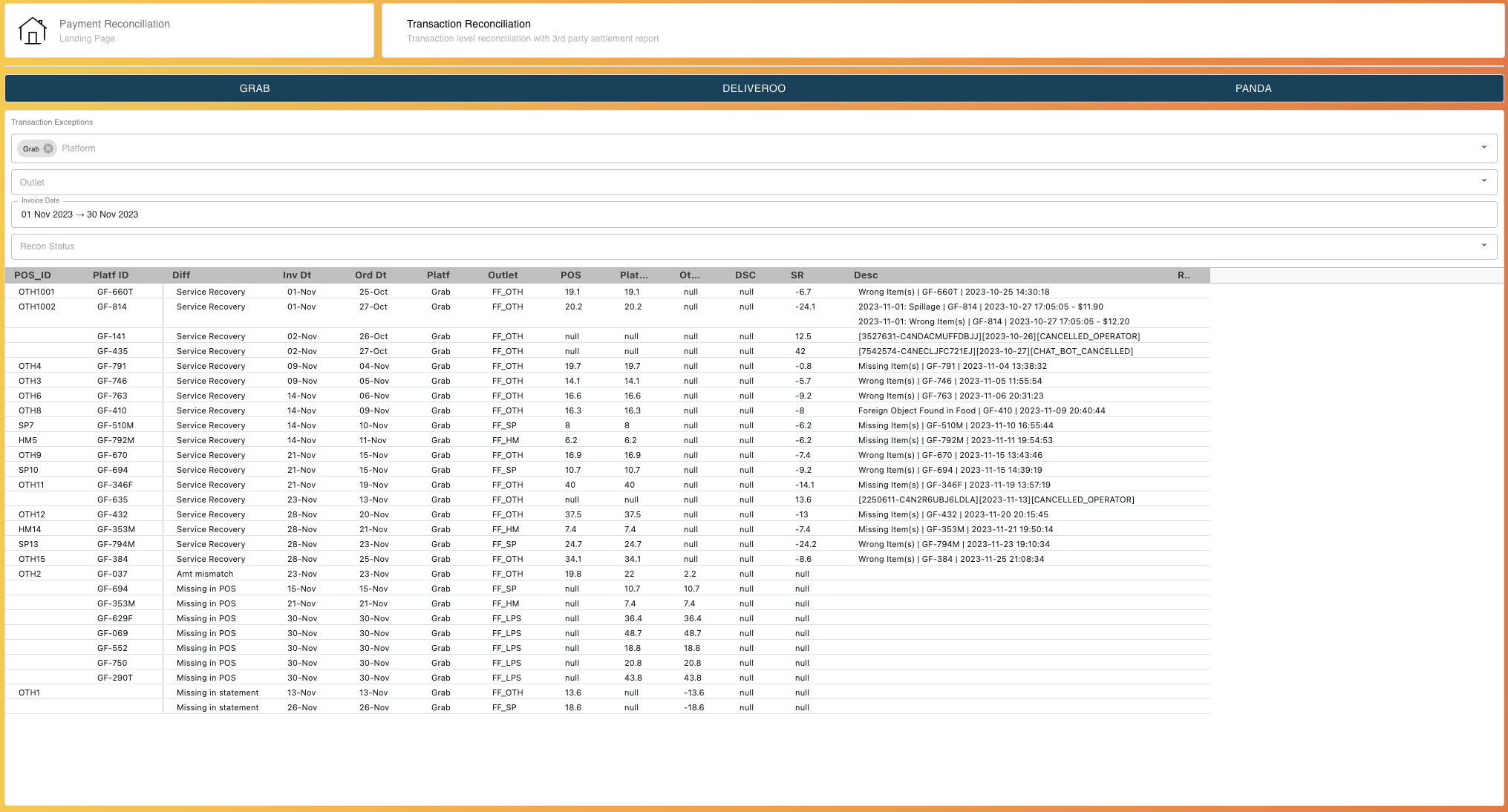Select the GF-552 platform ID cell
The width and height of the screenshot is (1508, 812).
[x=112, y=648]
